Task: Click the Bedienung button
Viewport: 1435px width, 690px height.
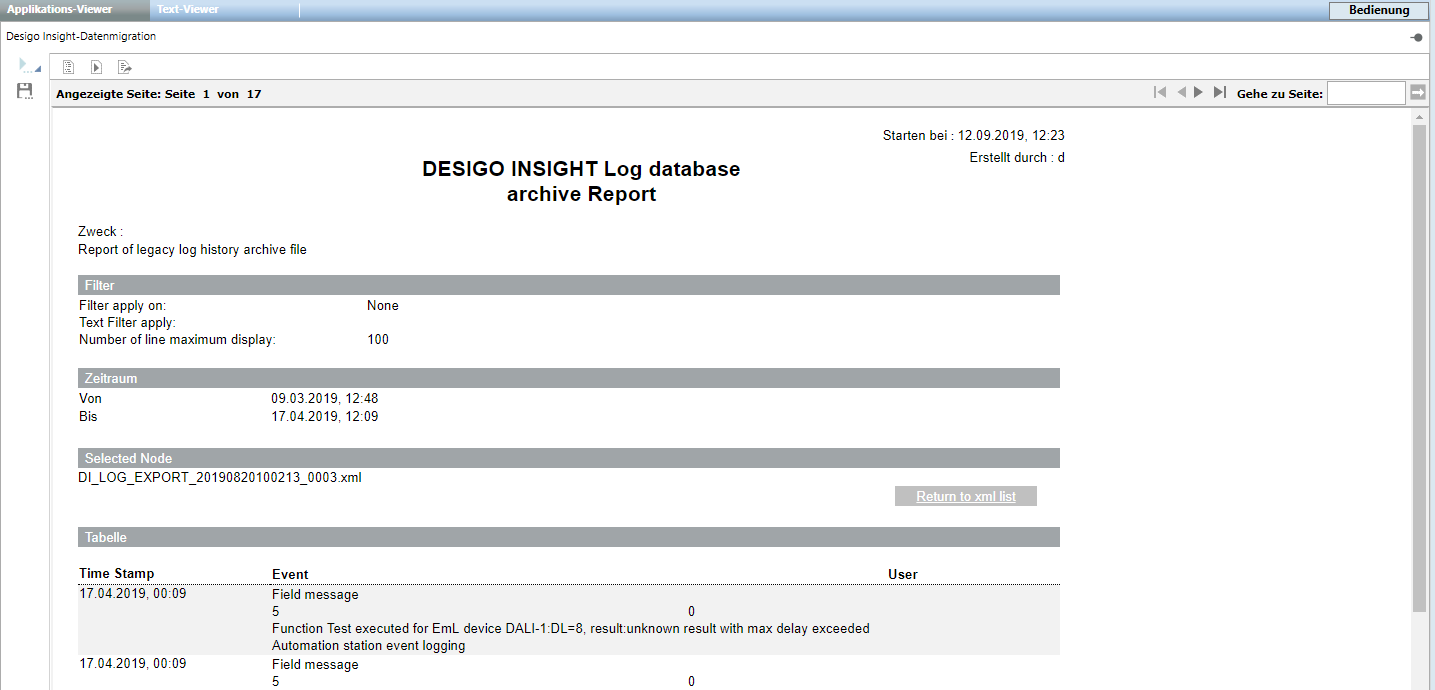Action: [1379, 10]
